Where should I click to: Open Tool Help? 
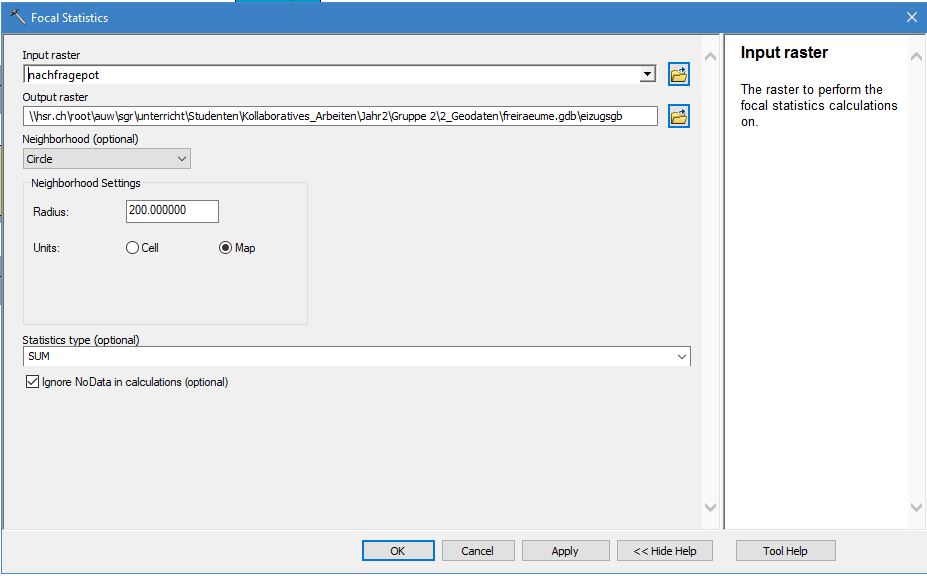(x=785, y=551)
